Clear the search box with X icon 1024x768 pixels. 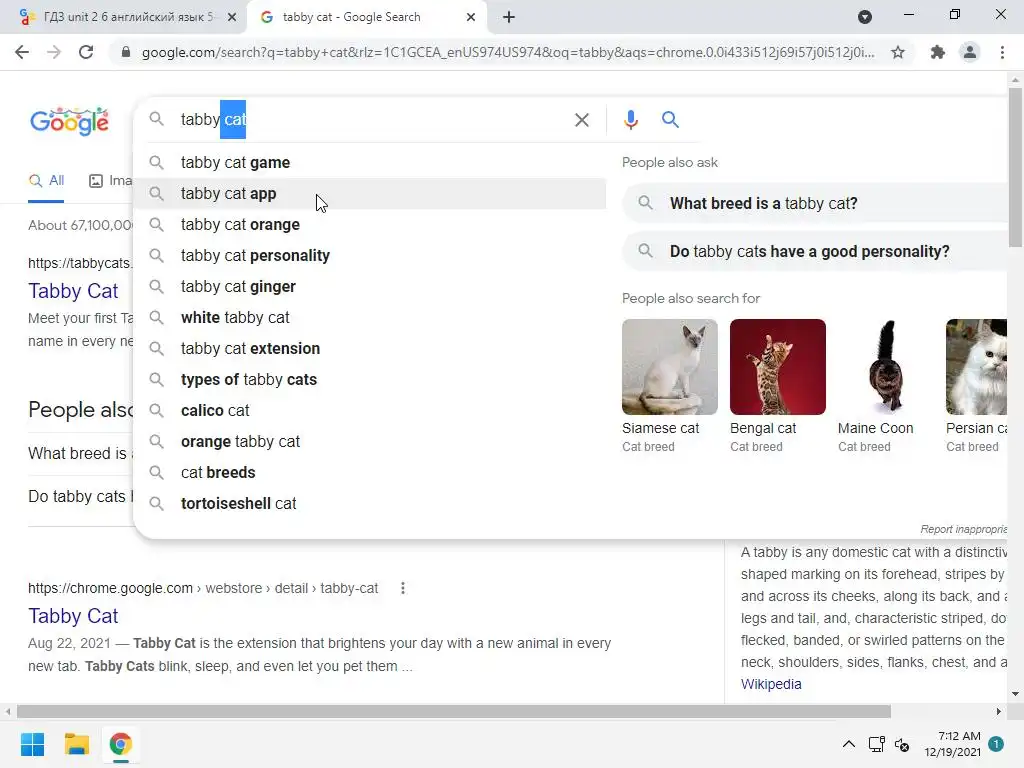pyautogui.click(x=581, y=120)
